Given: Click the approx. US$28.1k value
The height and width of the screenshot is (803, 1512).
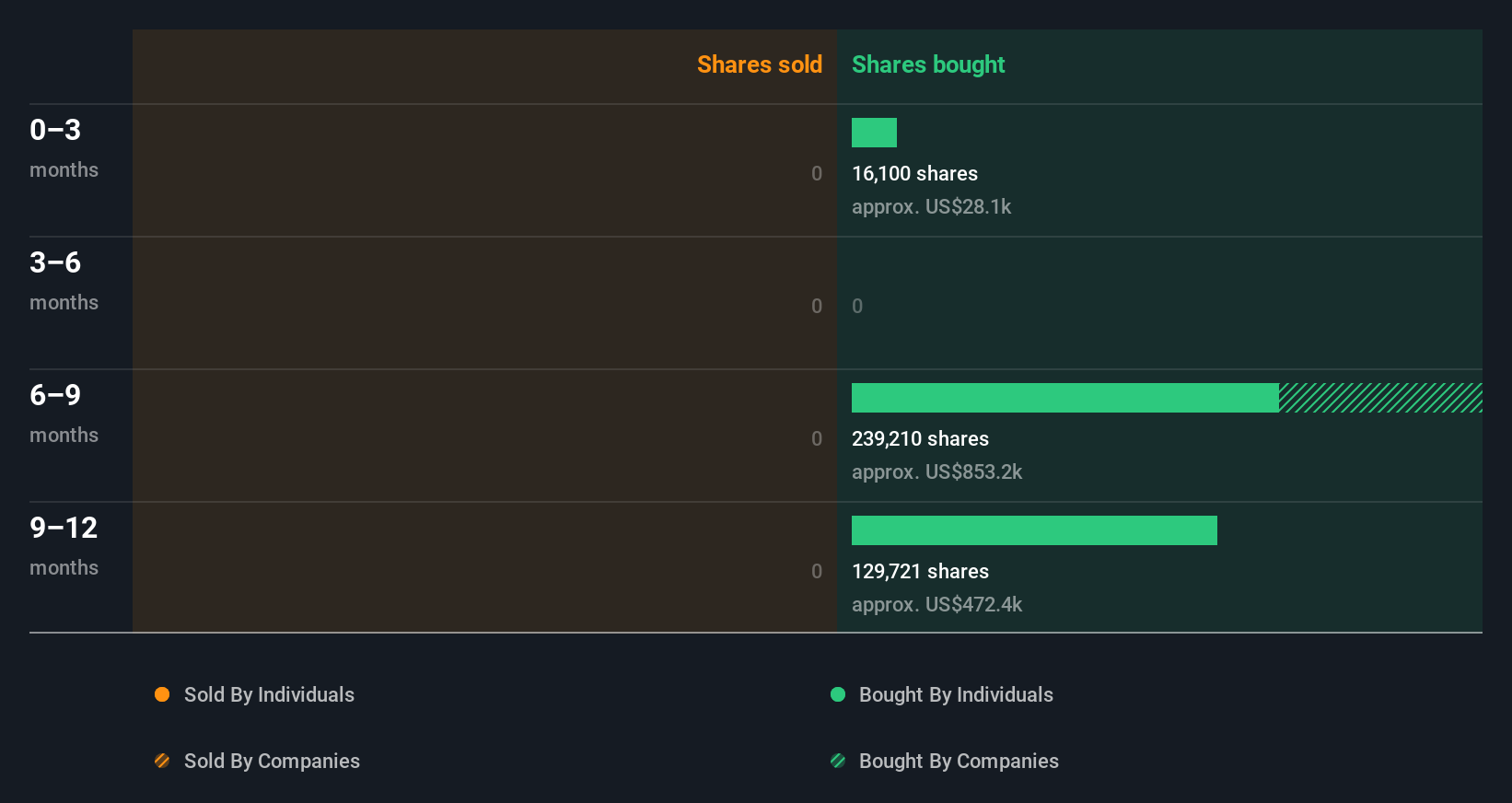Looking at the screenshot, I should pyautogui.click(x=931, y=207).
